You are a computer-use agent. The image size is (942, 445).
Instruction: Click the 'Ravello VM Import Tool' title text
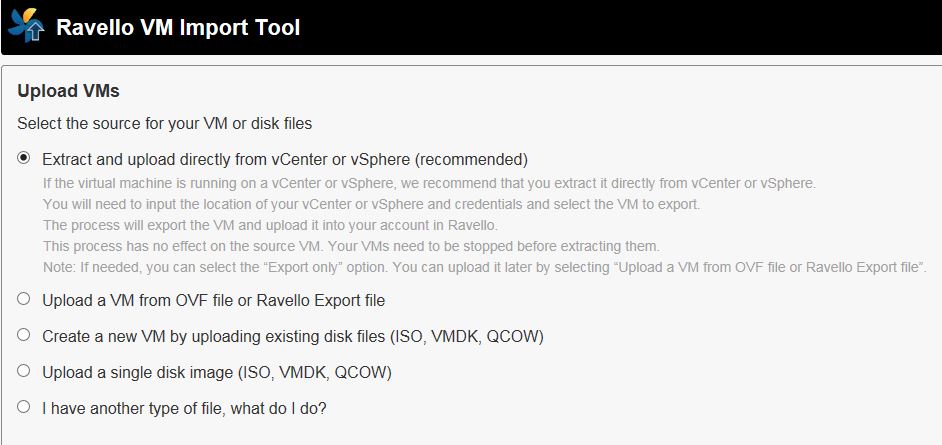(x=178, y=27)
